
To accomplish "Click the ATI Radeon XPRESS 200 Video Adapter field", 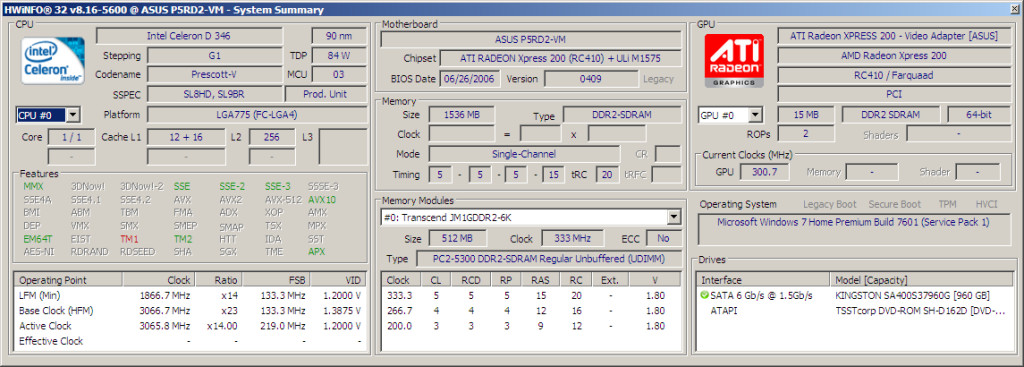I will [x=894, y=36].
